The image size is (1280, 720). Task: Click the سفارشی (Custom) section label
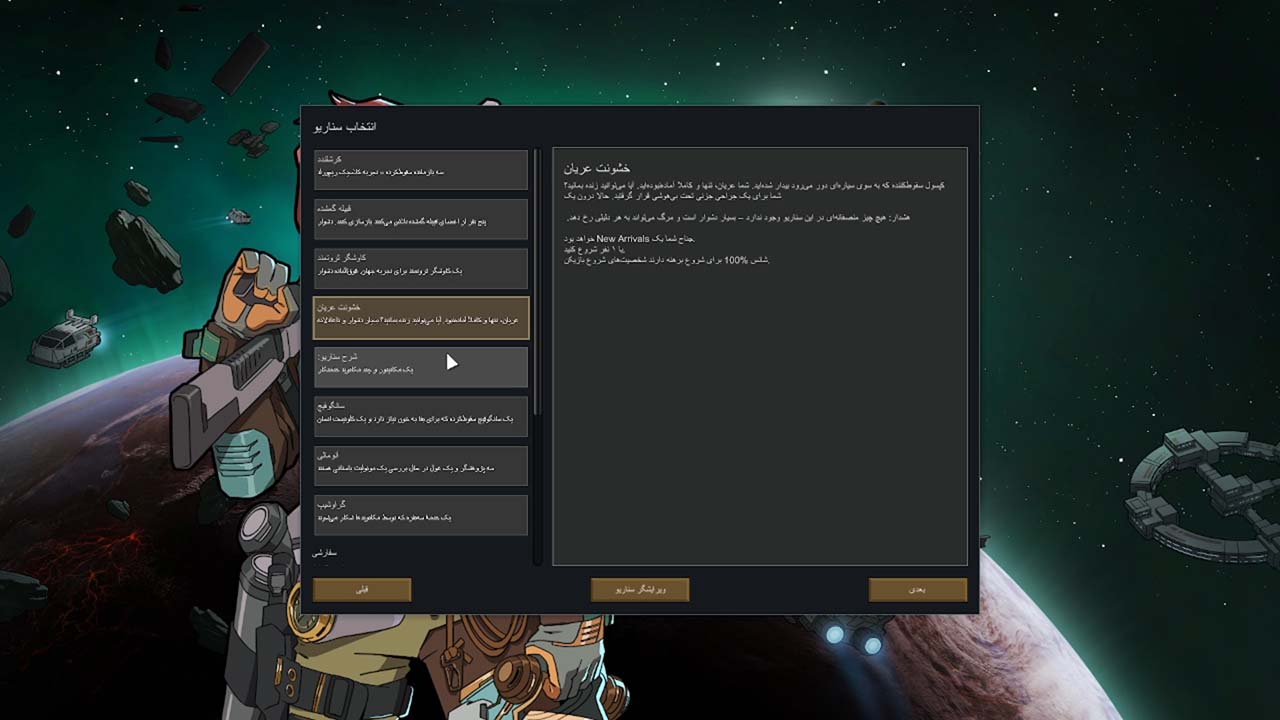point(325,553)
